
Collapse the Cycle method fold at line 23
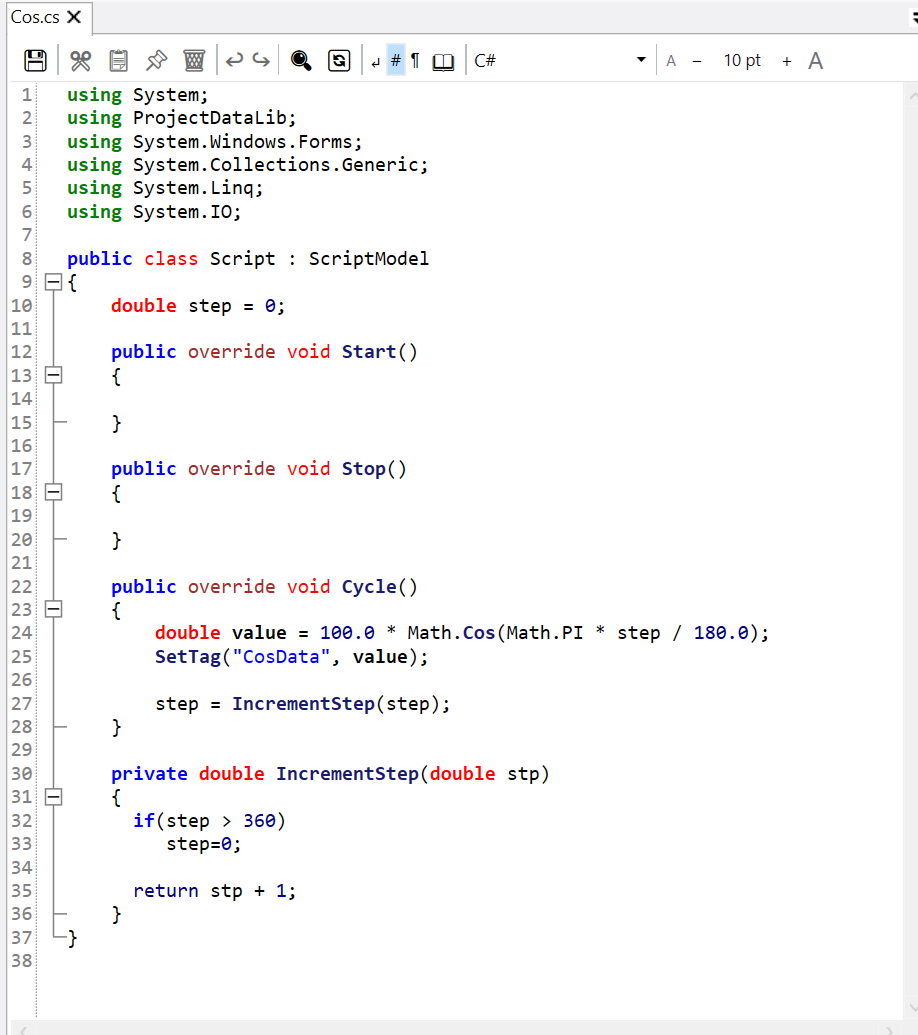(53, 609)
